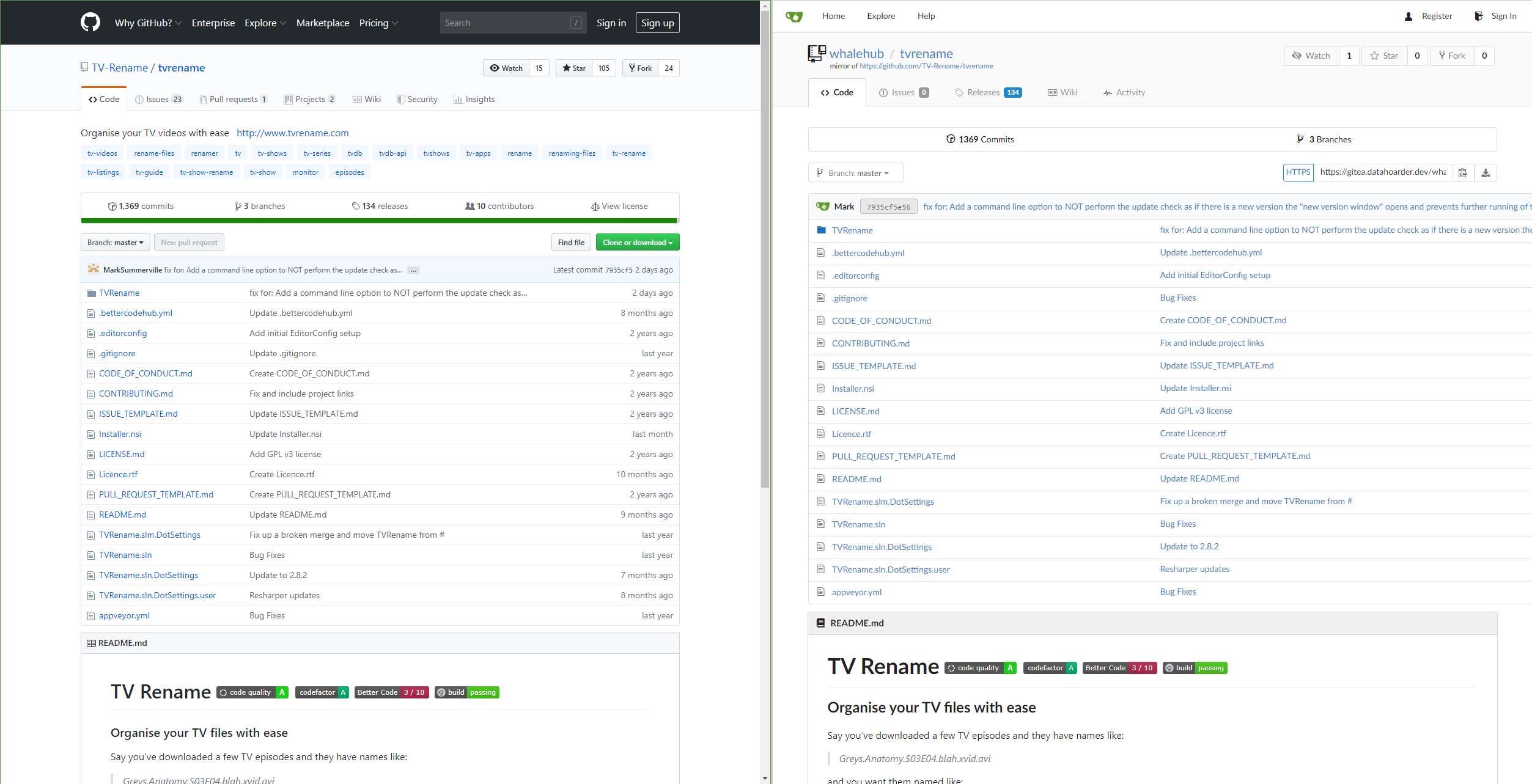This screenshot has width=1532, height=784.
Task: Click the Gitea download repository icon
Action: coord(1486,173)
